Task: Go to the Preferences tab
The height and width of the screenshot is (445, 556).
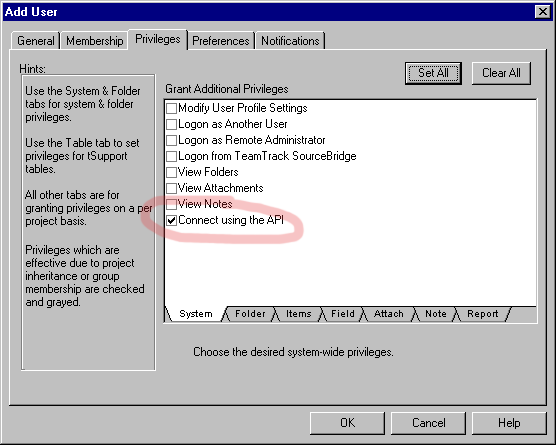Action: [x=221, y=41]
